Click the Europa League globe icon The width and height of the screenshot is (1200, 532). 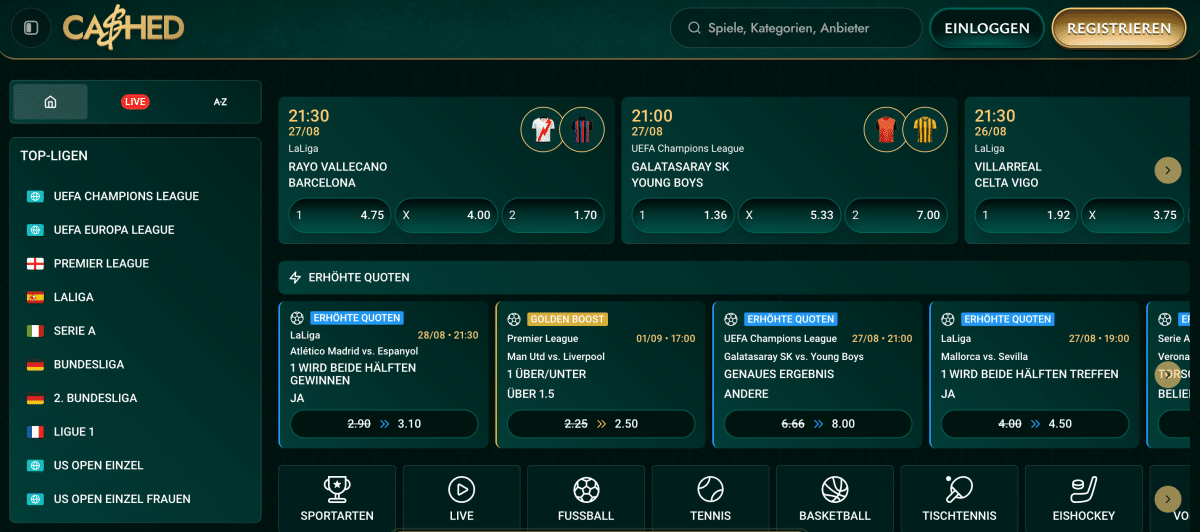coord(35,230)
